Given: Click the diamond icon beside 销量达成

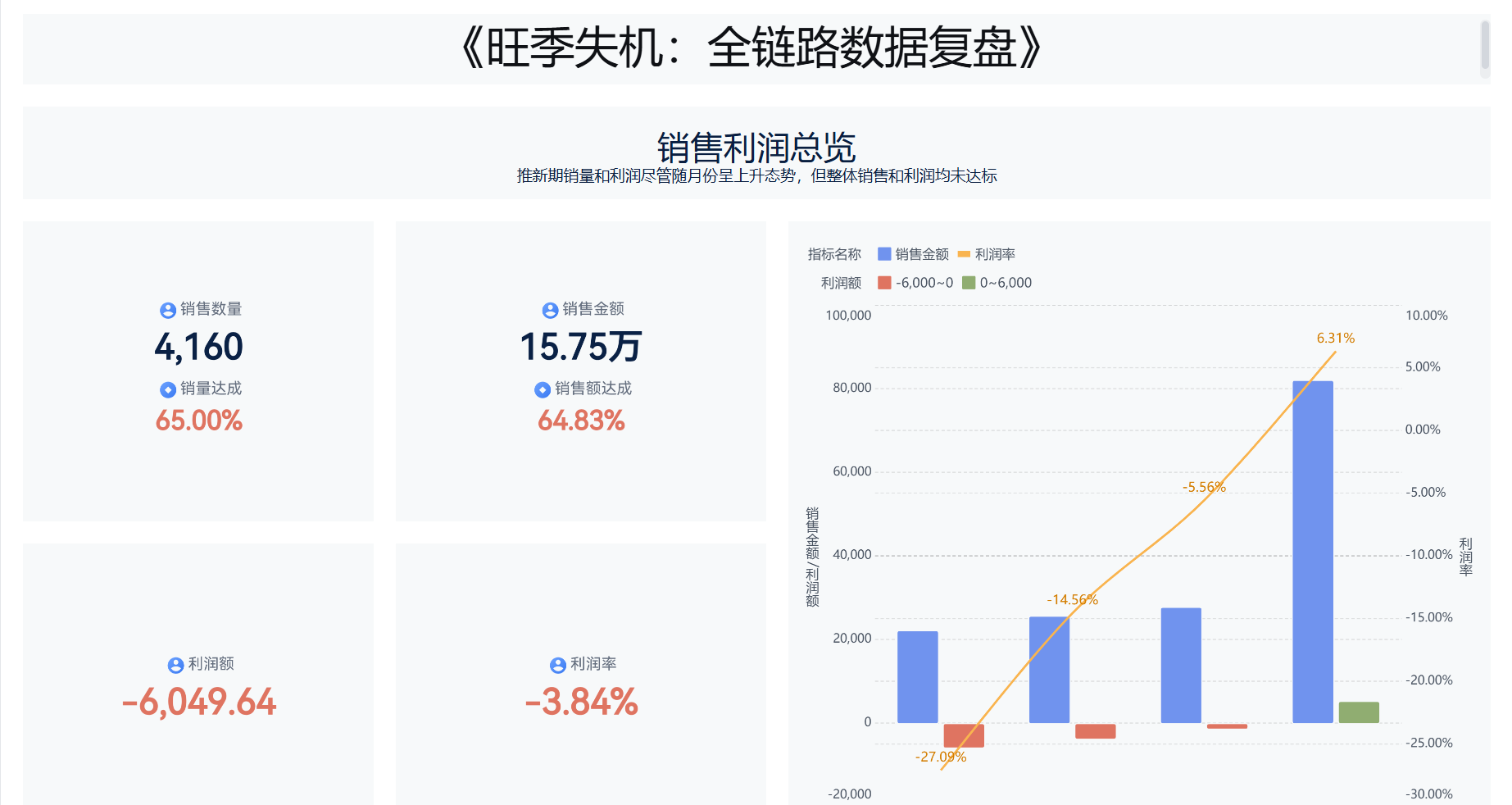Looking at the screenshot, I should (x=168, y=389).
